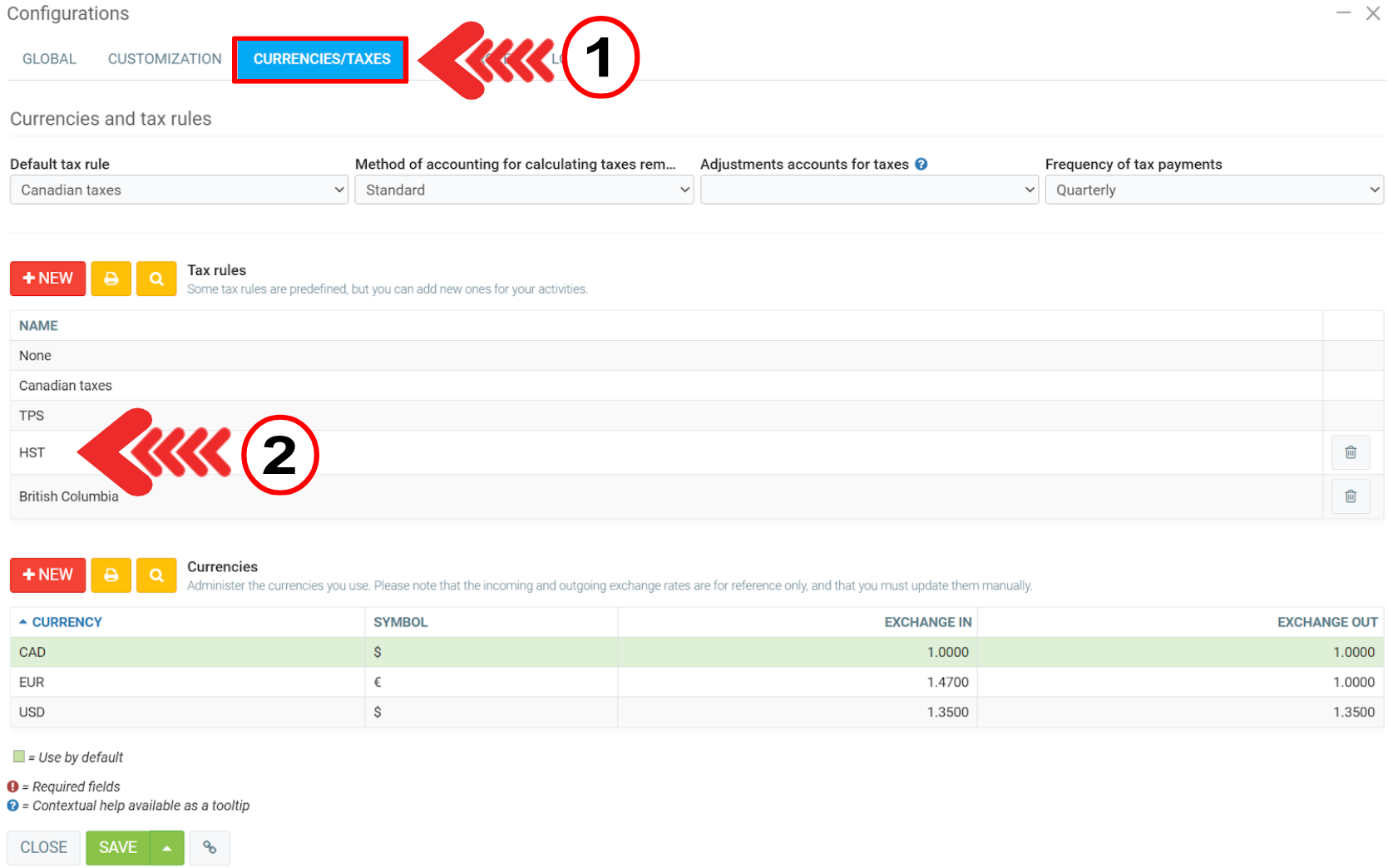Delete the British Columbia tax rule
The width and height of the screenshot is (1388, 868).
point(1350,496)
